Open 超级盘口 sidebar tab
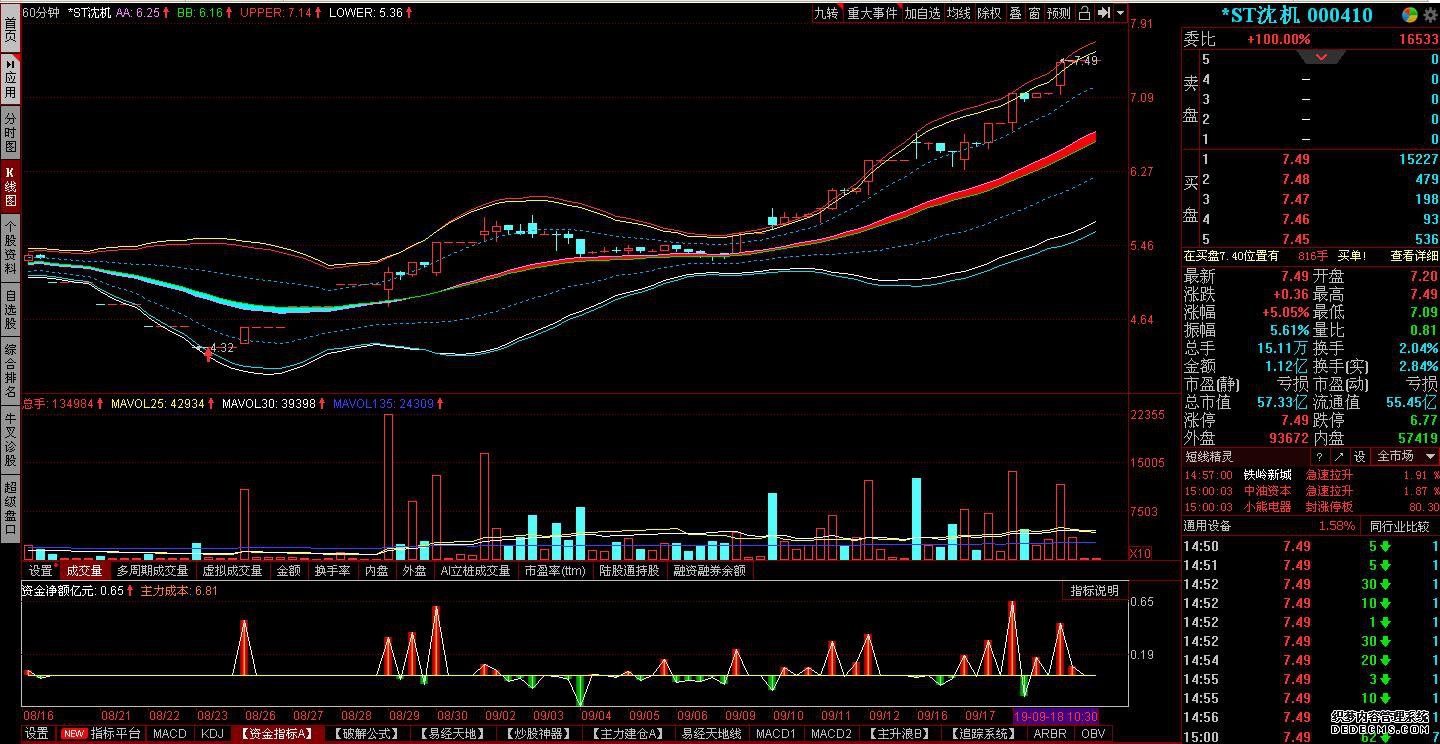This screenshot has height=744, width=1440. [x=10, y=509]
